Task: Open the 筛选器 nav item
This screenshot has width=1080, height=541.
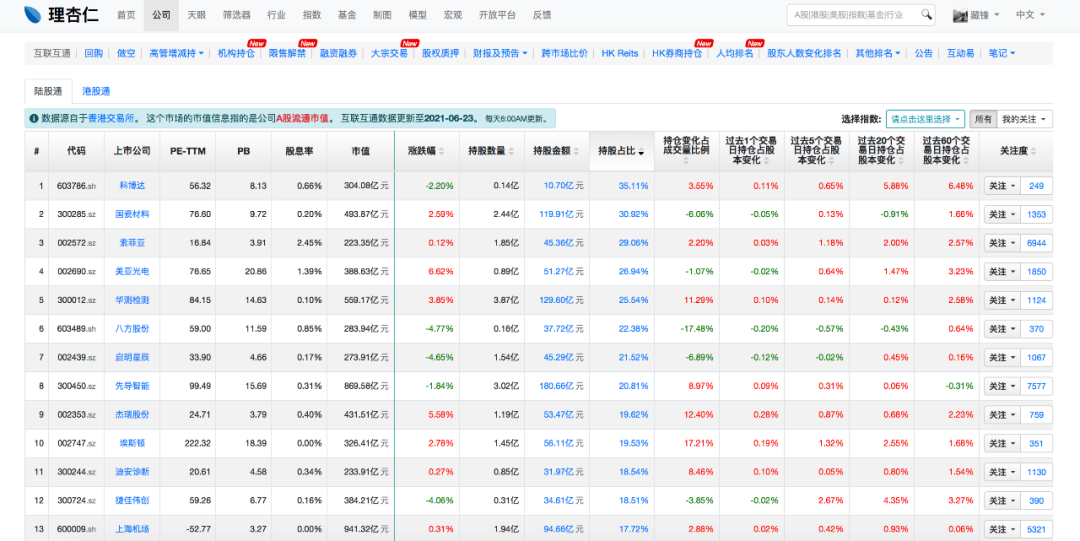Action: tap(237, 14)
